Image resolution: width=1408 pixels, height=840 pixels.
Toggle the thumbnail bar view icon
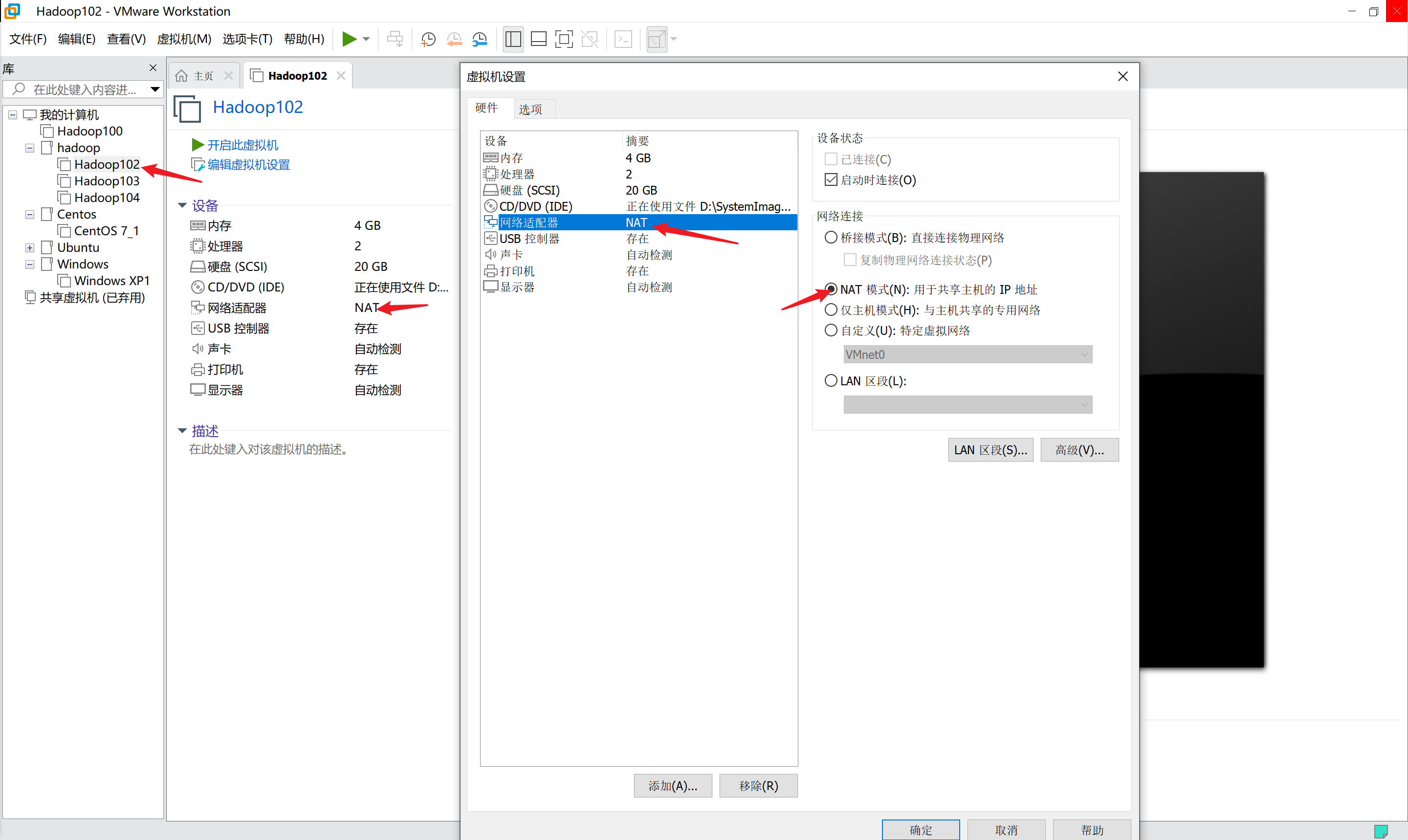pos(538,39)
